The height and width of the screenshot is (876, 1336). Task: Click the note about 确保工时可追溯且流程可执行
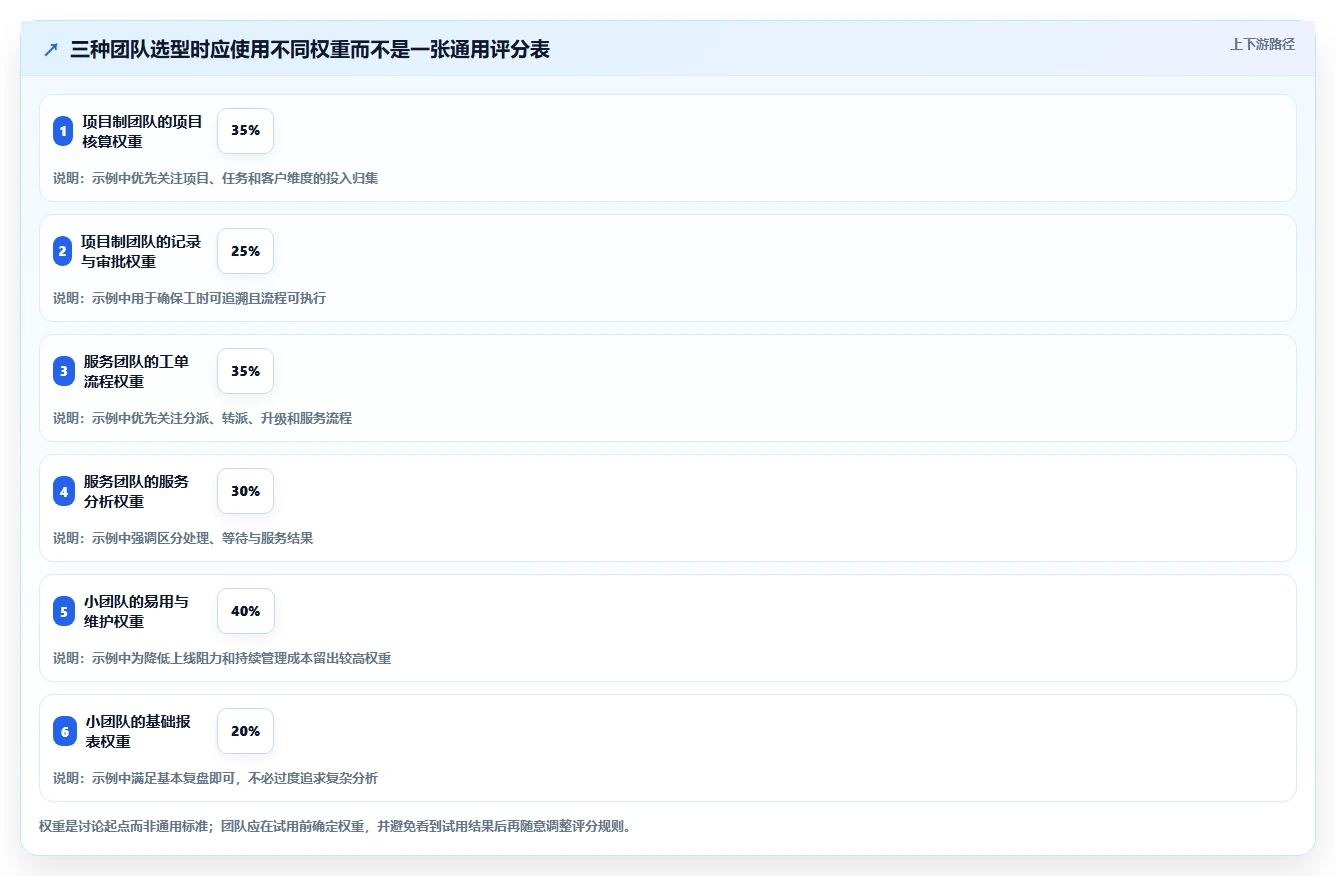coord(189,298)
